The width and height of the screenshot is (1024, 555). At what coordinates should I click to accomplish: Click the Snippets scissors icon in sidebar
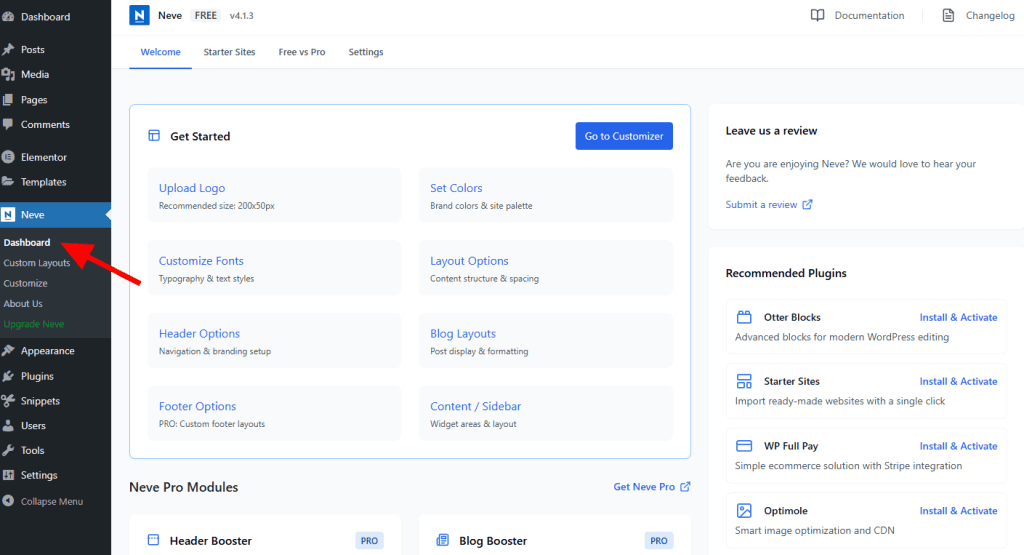click(8, 401)
